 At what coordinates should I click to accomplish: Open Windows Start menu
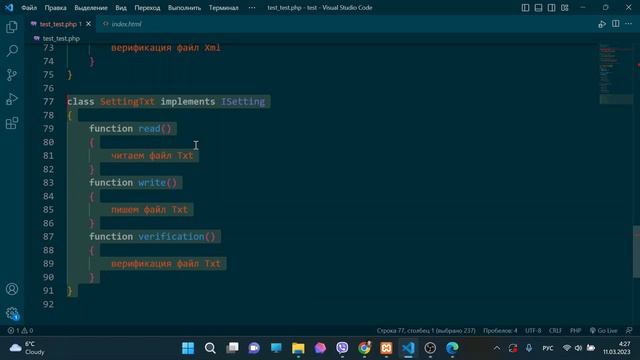coord(188,348)
